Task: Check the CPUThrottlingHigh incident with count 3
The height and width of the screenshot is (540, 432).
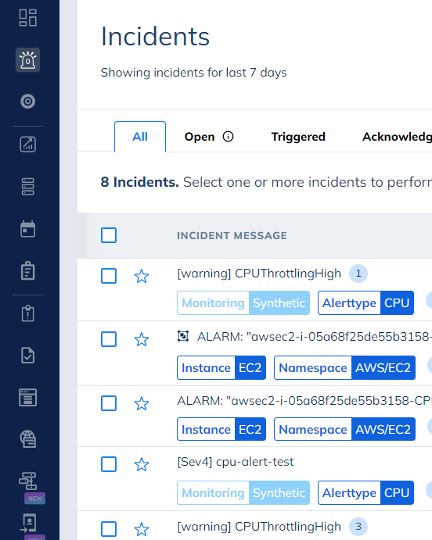Action: coord(109,529)
